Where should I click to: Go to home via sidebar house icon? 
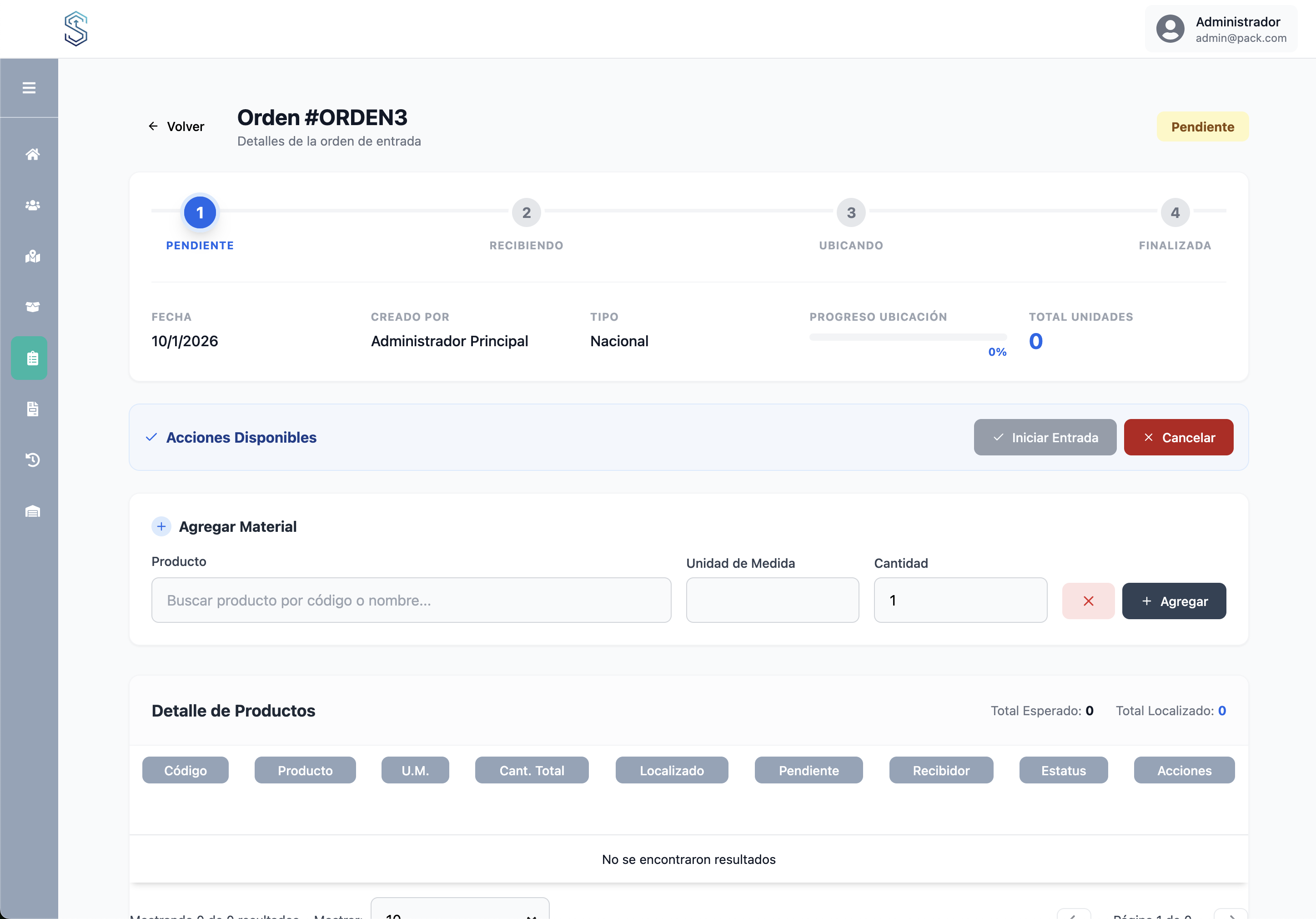pyautogui.click(x=33, y=154)
